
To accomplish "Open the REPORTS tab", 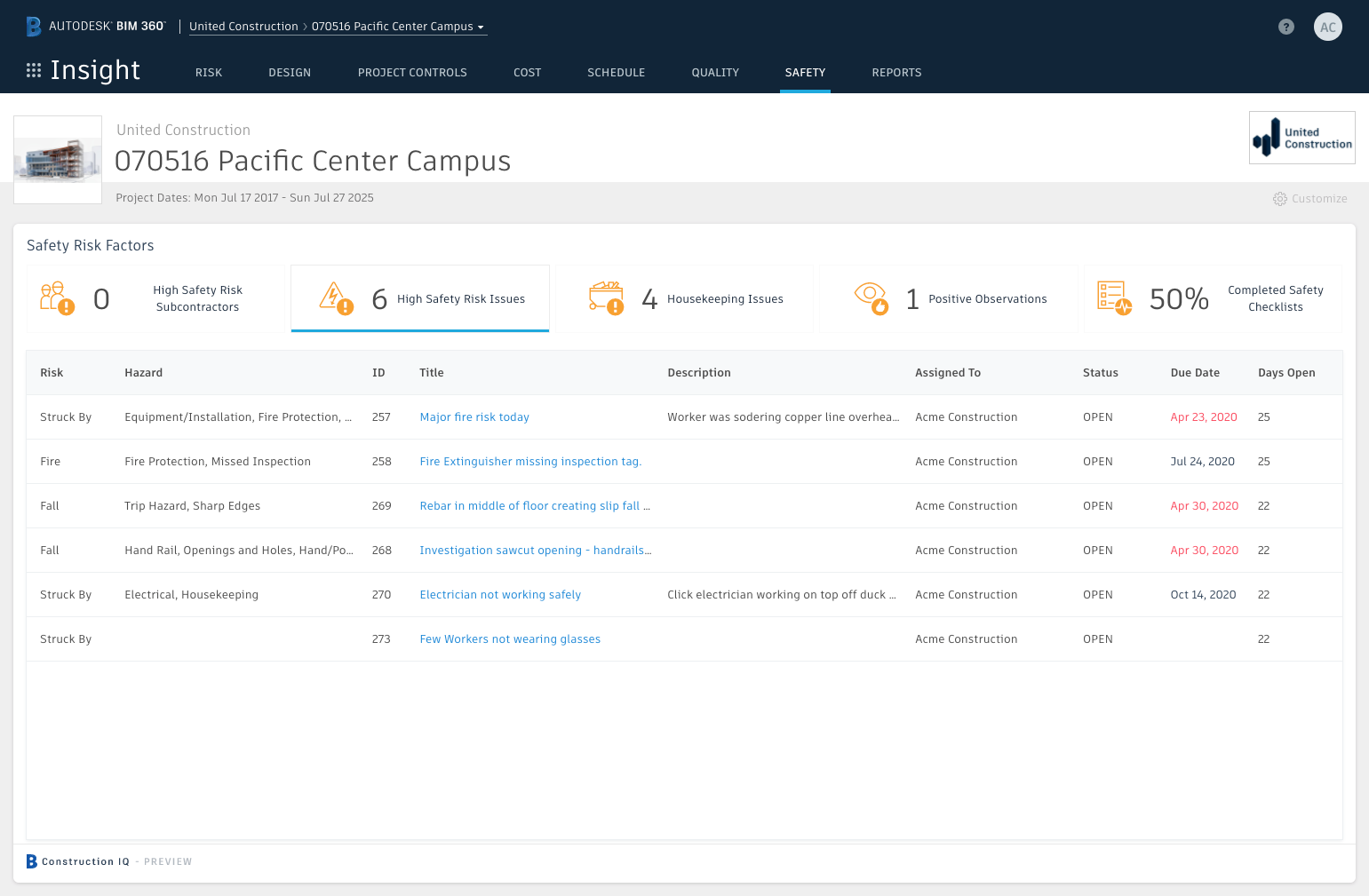I will [896, 72].
